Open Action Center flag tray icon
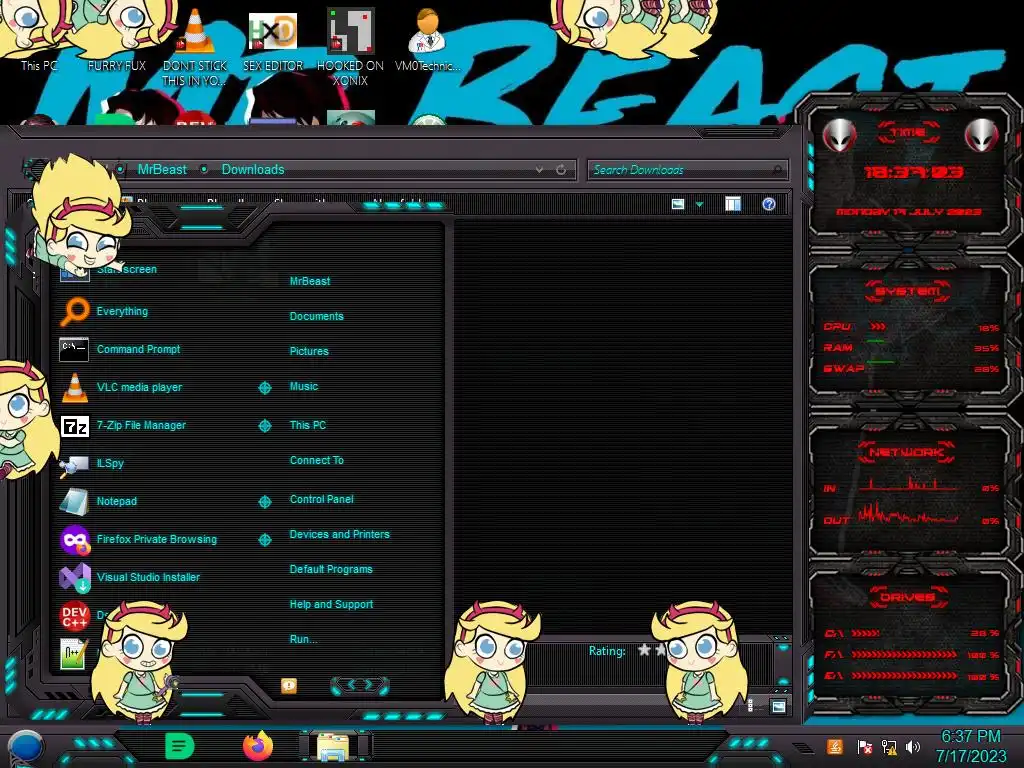This screenshot has width=1024, height=768. (864, 746)
